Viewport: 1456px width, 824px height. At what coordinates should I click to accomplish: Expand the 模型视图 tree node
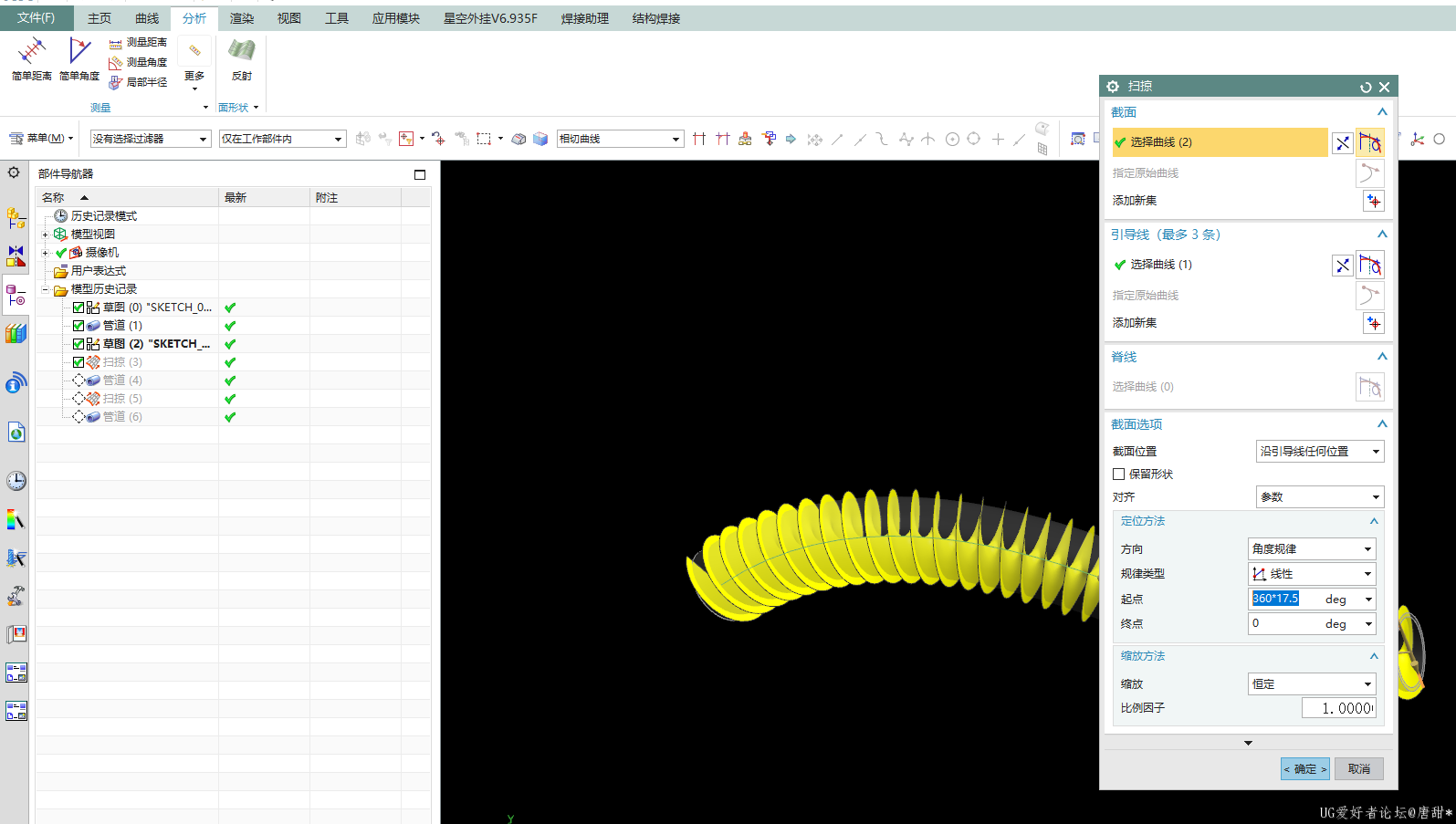click(x=45, y=235)
